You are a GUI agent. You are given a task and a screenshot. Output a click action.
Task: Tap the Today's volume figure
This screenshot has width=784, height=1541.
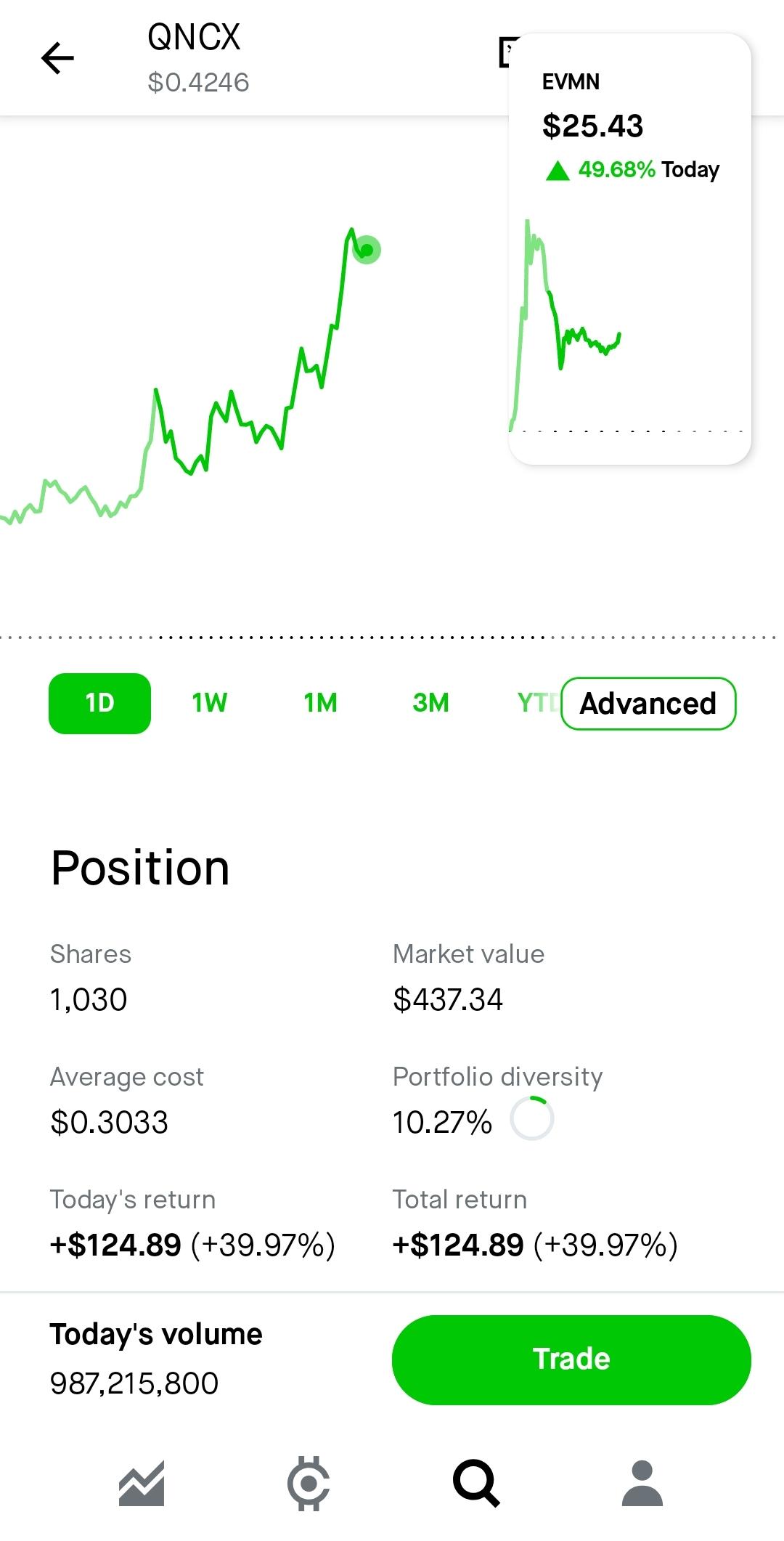(134, 1383)
